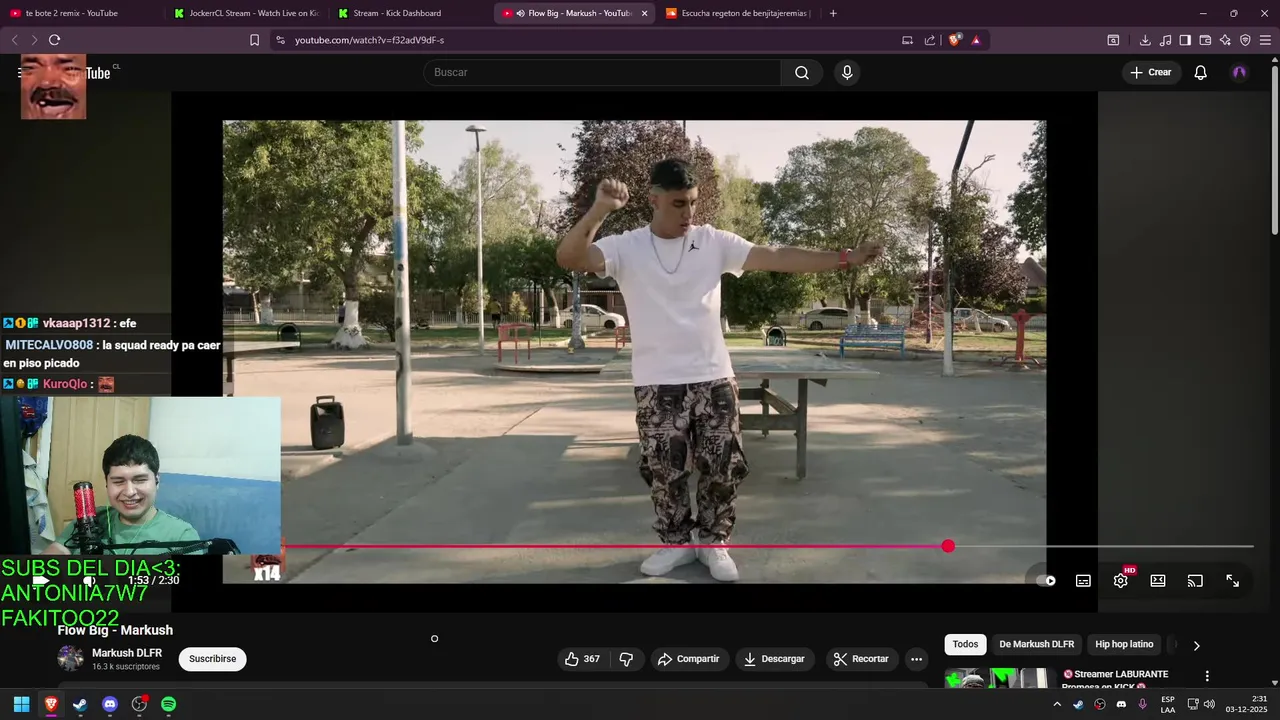
Task: Enter fullscreen on the video player
Action: pos(1233,580)
